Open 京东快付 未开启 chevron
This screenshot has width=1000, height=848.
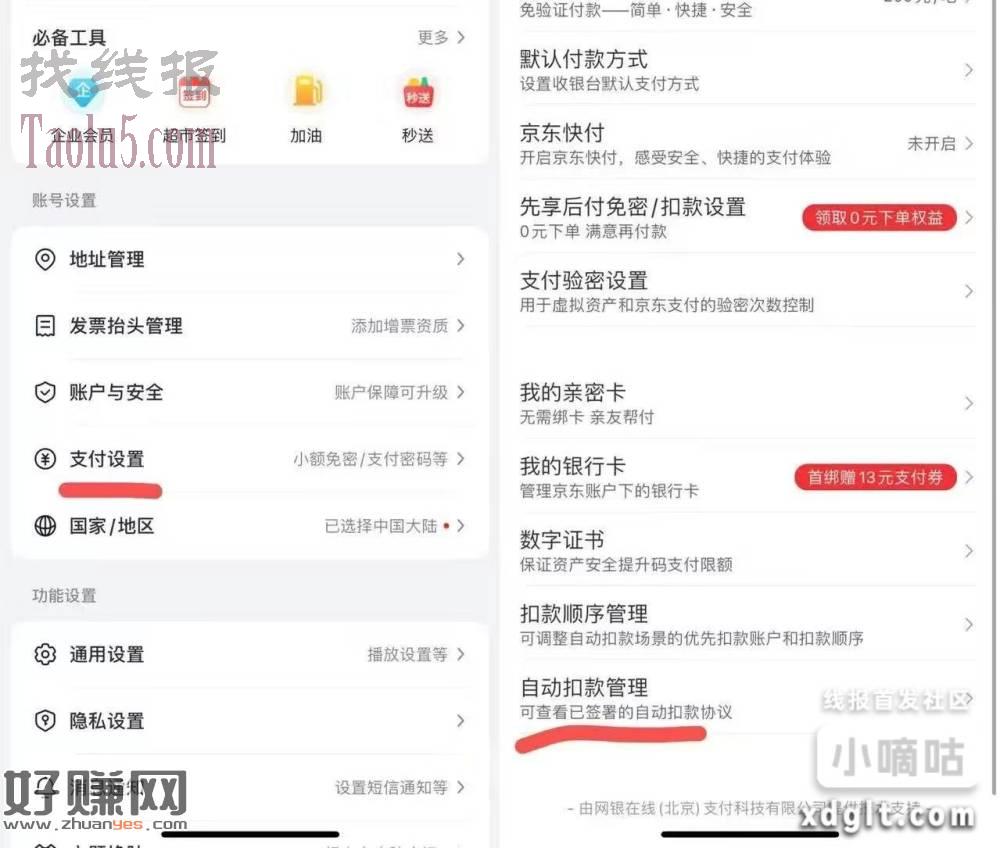(968, 143)
